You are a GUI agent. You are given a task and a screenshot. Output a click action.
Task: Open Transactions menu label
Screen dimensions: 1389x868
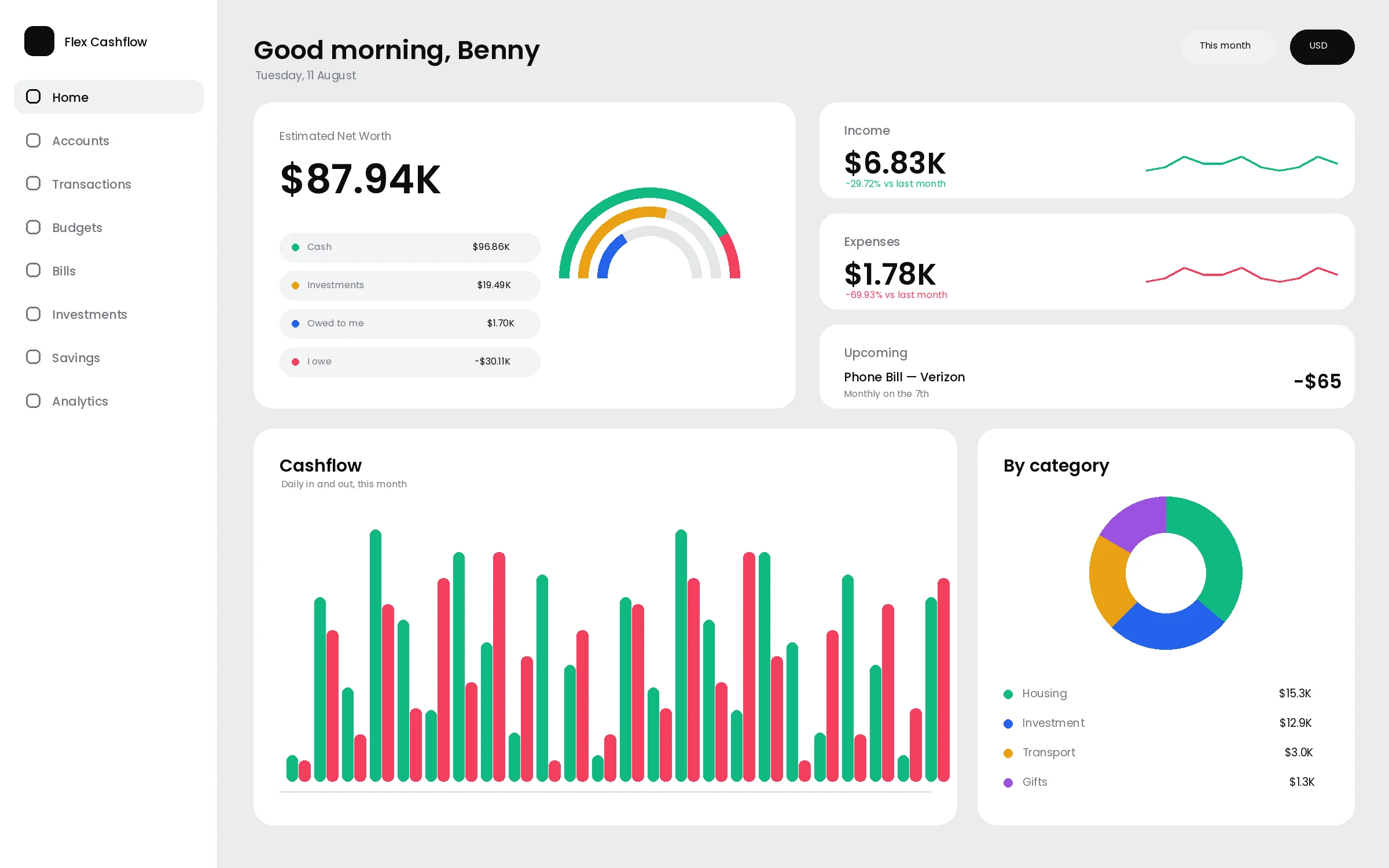click(91, 184)
